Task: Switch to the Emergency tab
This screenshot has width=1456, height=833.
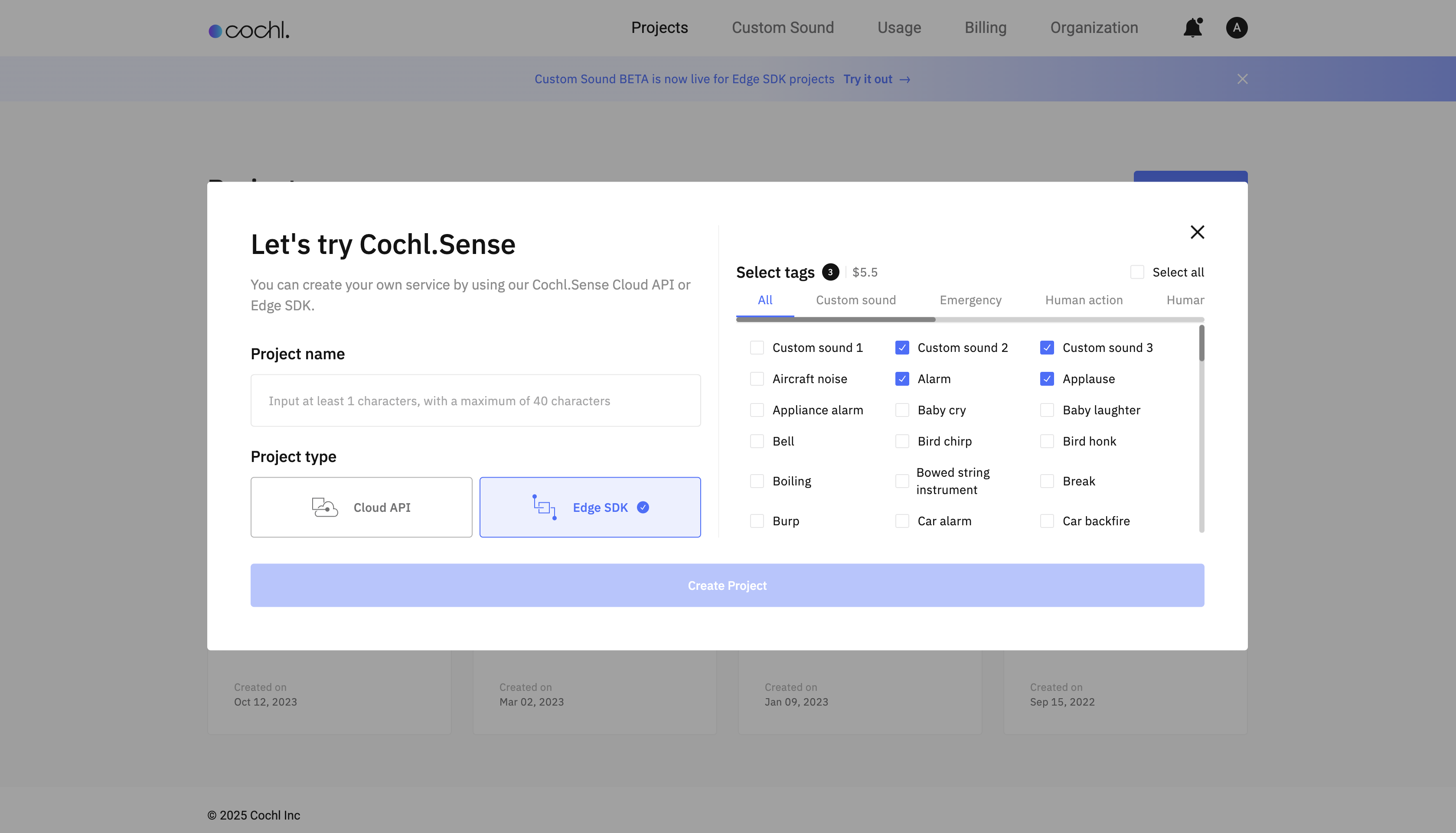Action: click(971, 300)
